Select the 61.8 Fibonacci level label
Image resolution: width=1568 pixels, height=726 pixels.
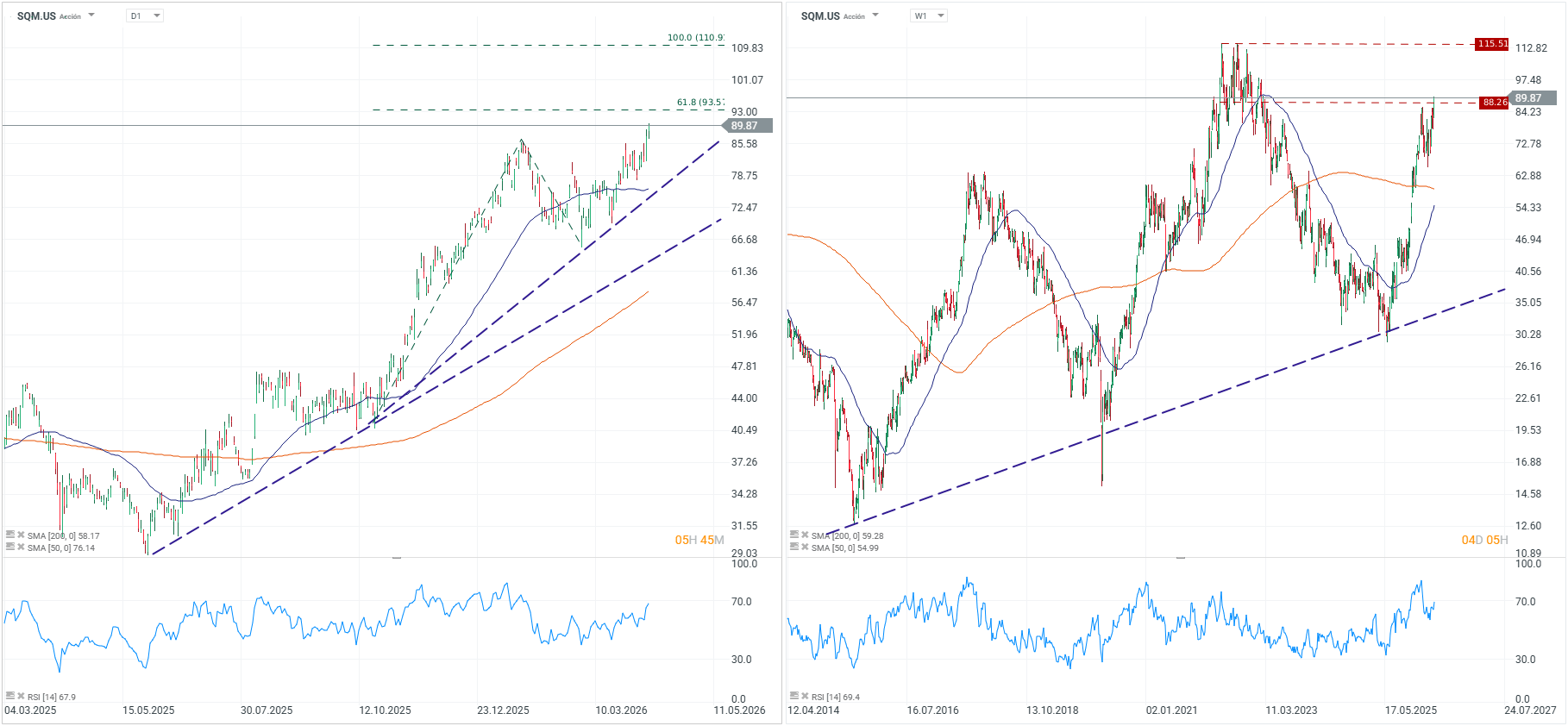(x=699, y=103)
